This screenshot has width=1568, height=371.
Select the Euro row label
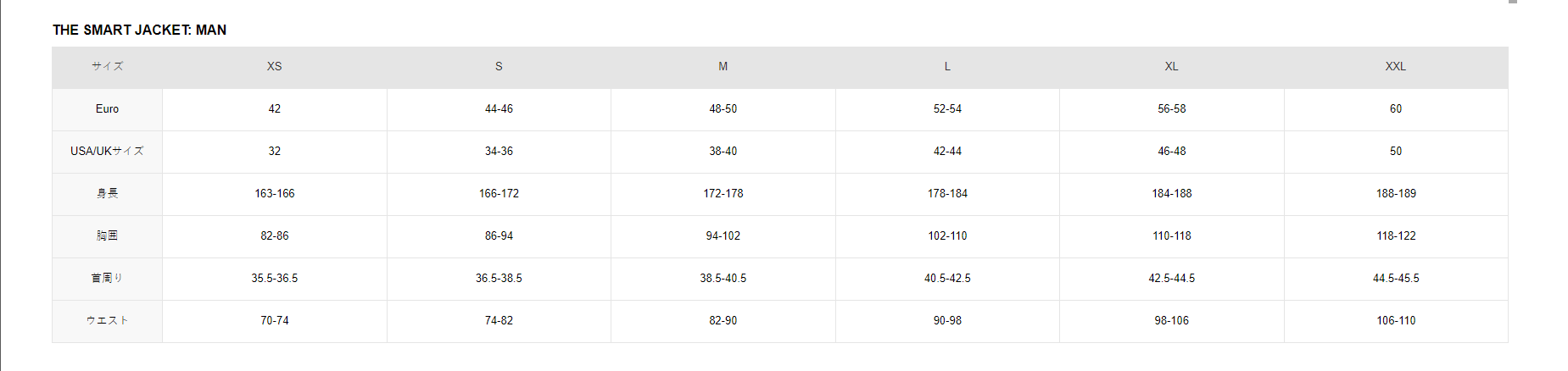pyautogui.click(x=107, y=108)
